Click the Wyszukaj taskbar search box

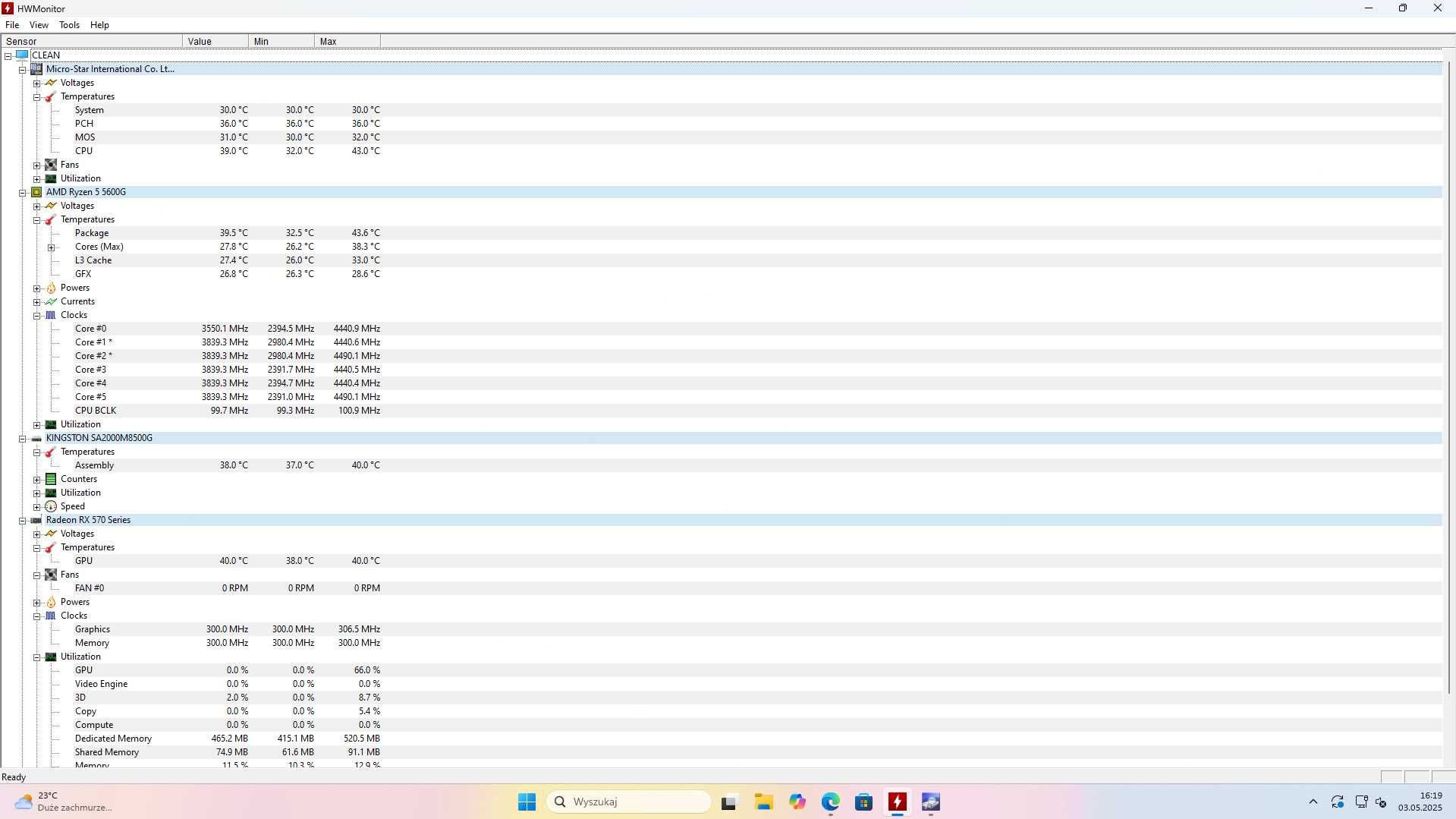[x=628, y=802]
